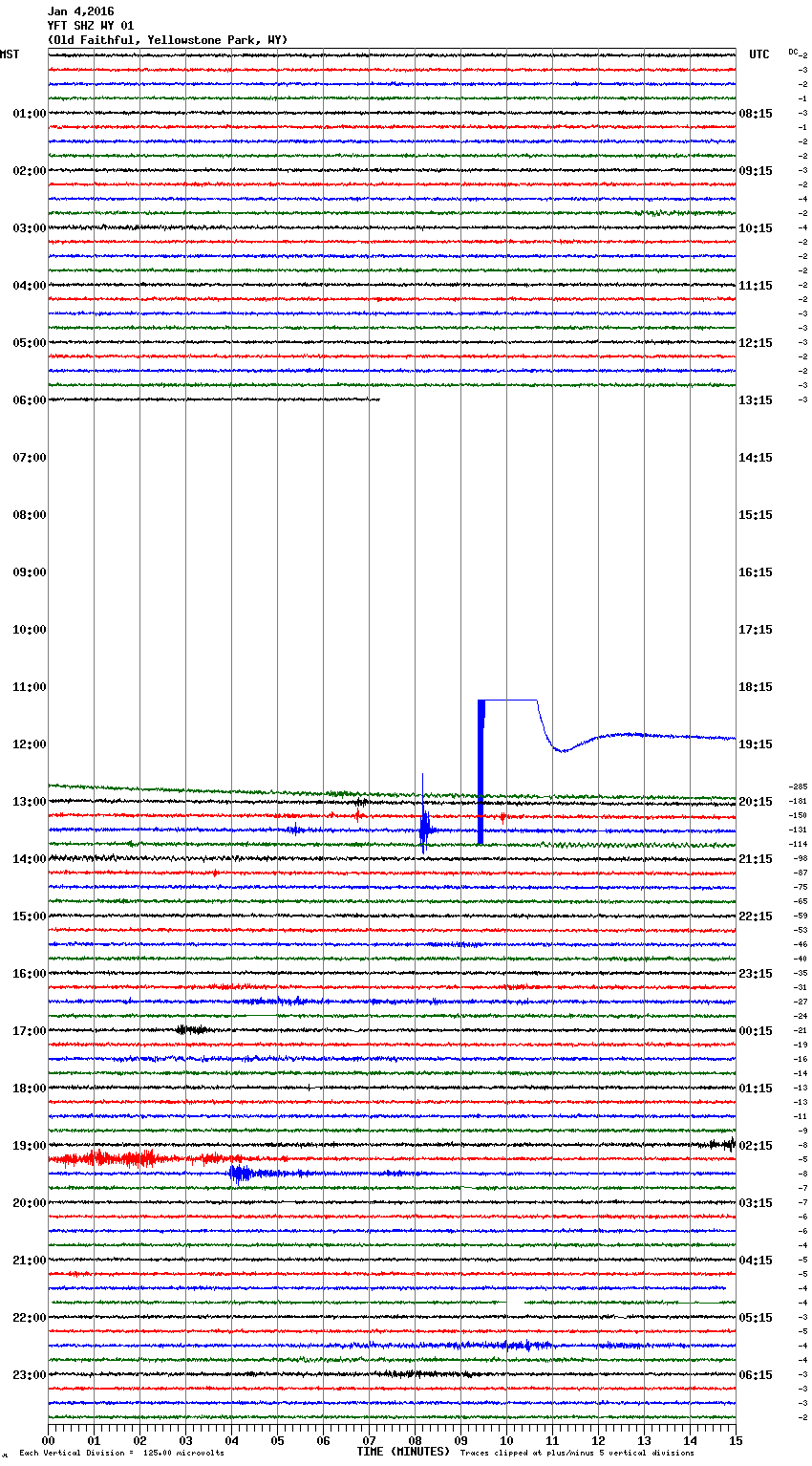Click minute axis tick label '08'
Image resolution: width=812 pixels, height=1466 pixels.
[415, 1440]
